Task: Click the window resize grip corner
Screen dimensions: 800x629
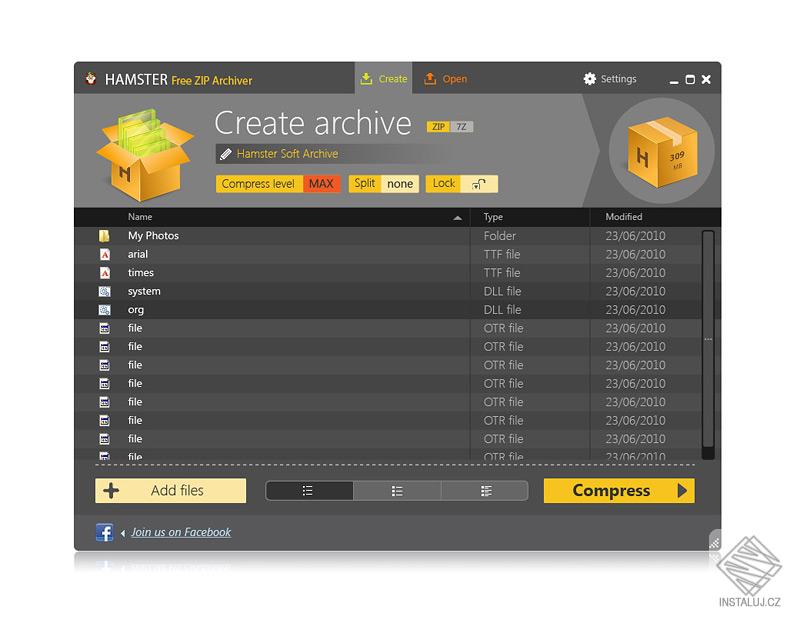Action: pyautogui.click(x=715, y=542)
